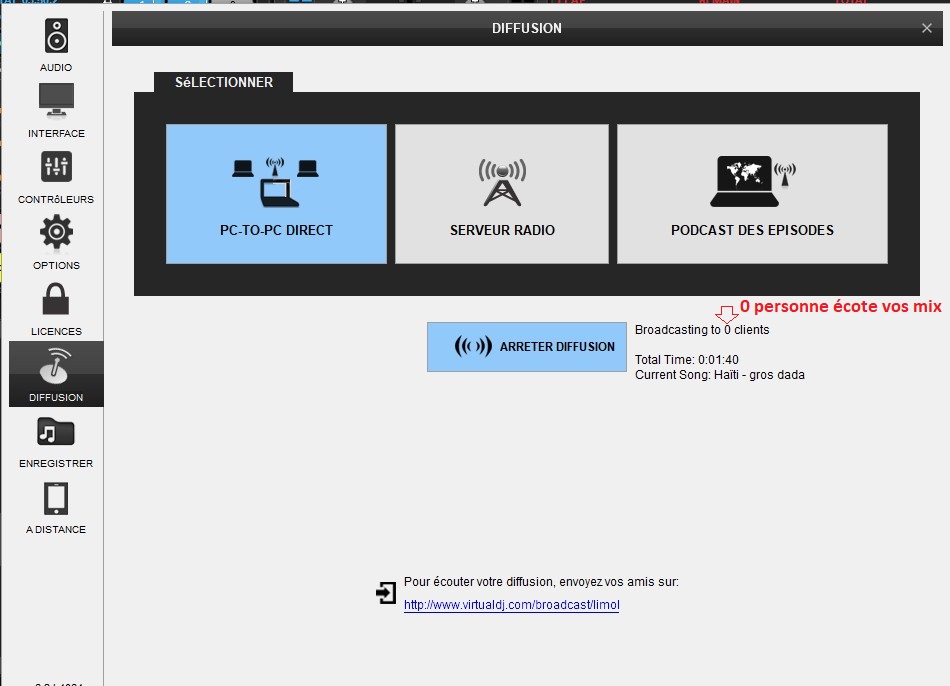Open the Enregistrer music folder icon
The image size is (950, 686).
[x=56, y=432]
